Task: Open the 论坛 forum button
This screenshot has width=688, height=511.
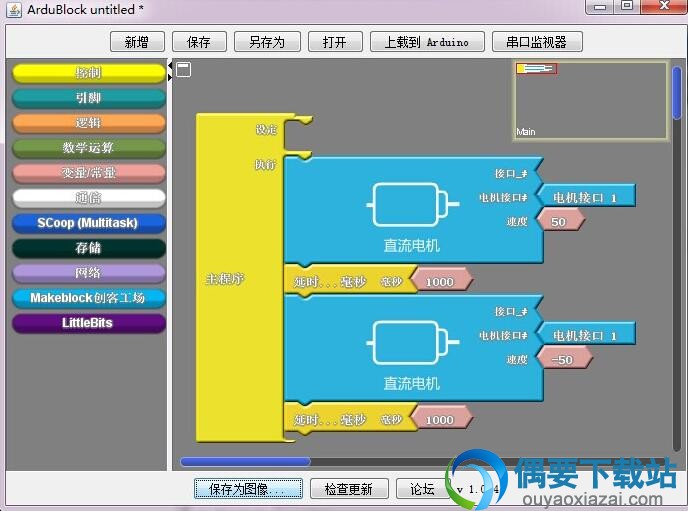Action: [423, 489]
